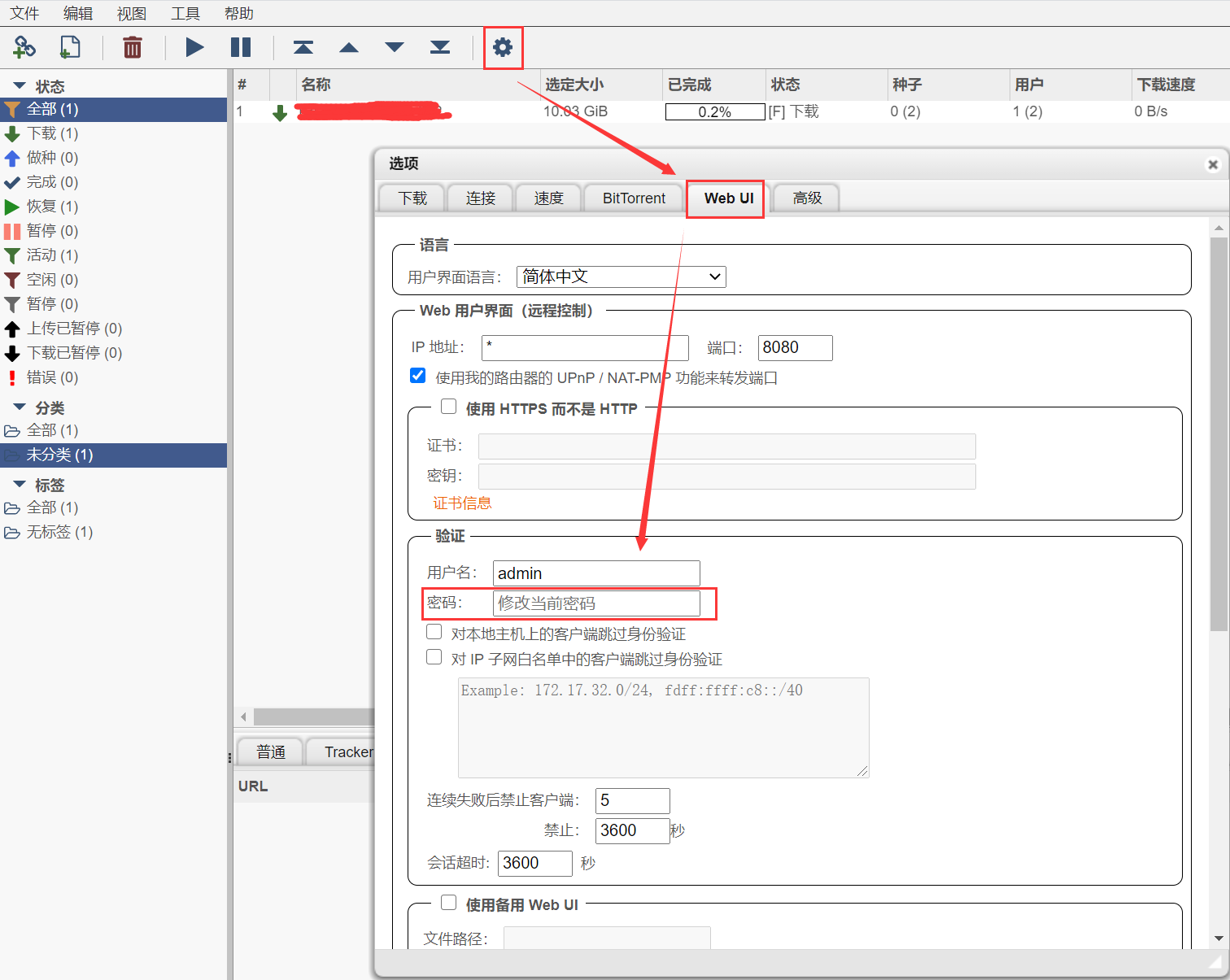Image resolution: width=1230 pixels, height=980 pixels.
Task: Open options with the gear icon
Action: coord(503,47)
